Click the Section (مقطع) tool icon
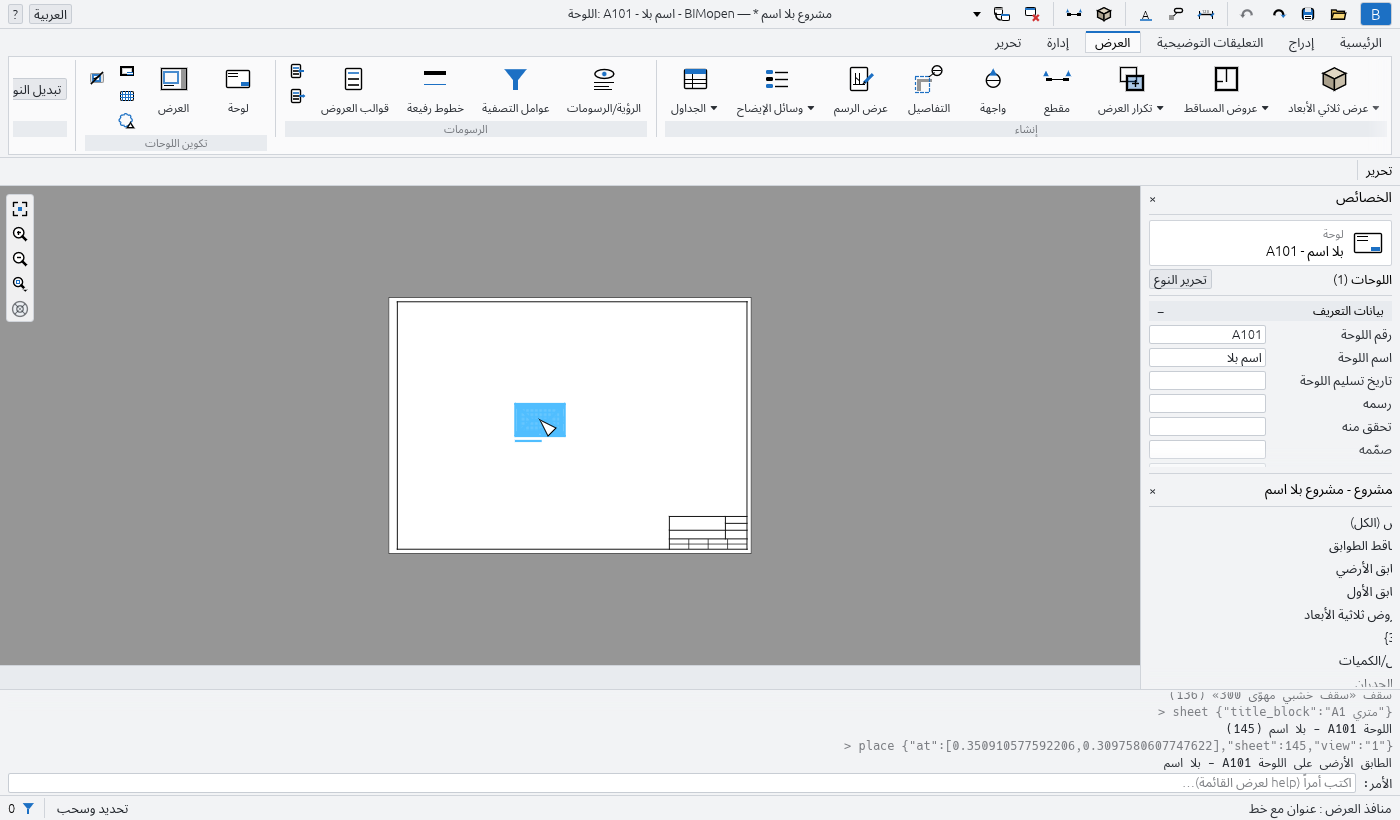 coord(1057,80)
